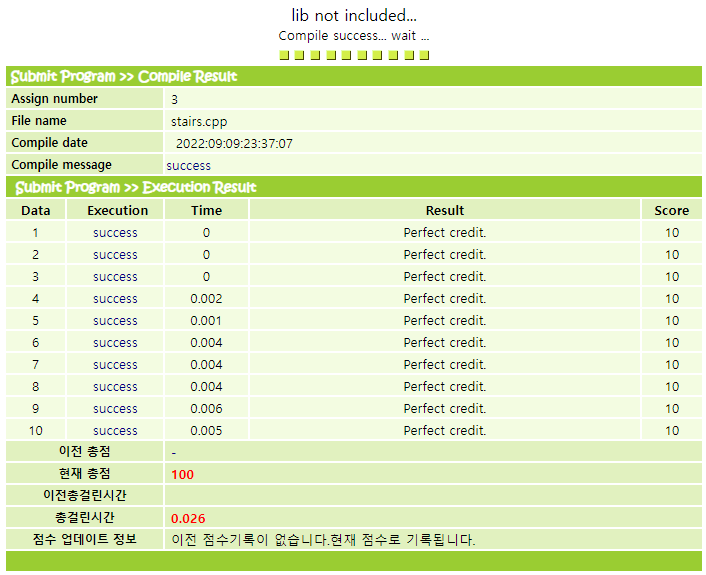Click compile date '2022:09:09:23:37:07'
Viewport: 706px width, 575px height.
coord(234,144)
